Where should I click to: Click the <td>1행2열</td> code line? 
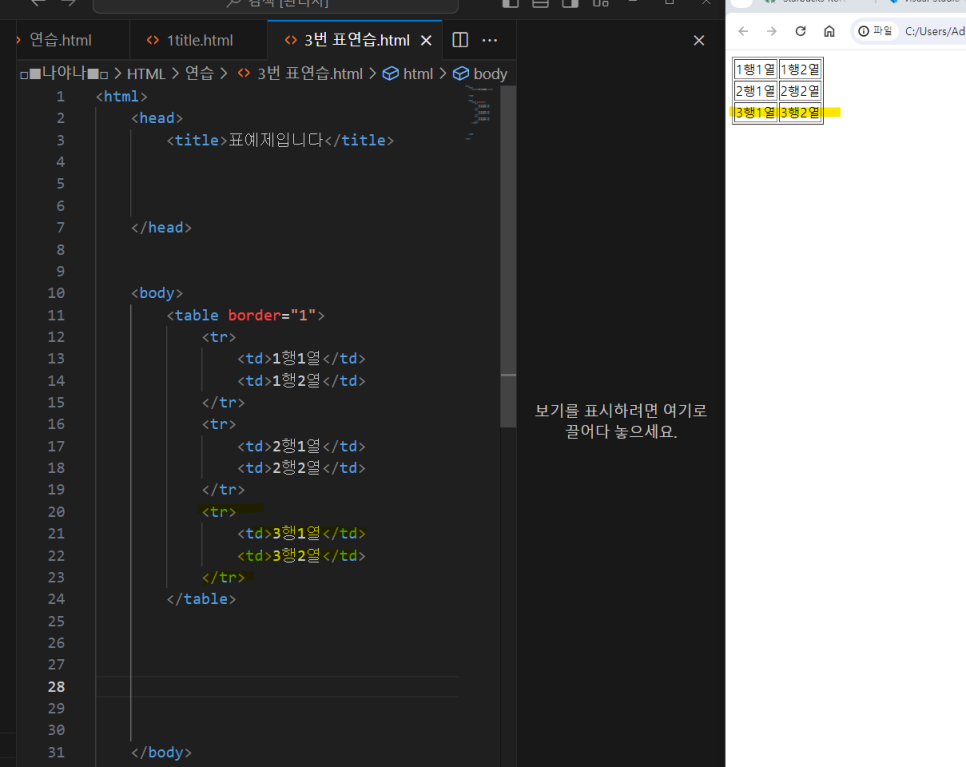[x=301, y=381]
